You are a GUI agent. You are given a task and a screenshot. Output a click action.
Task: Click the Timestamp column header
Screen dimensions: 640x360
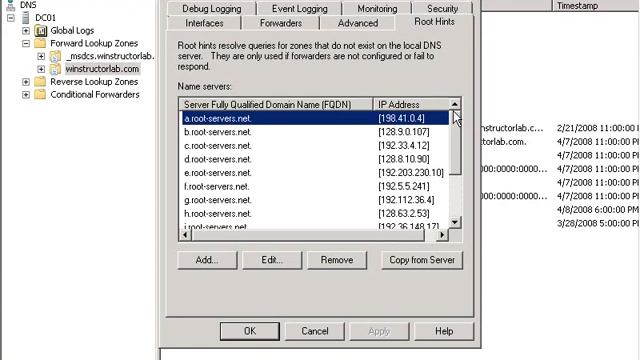pos(596,6)
